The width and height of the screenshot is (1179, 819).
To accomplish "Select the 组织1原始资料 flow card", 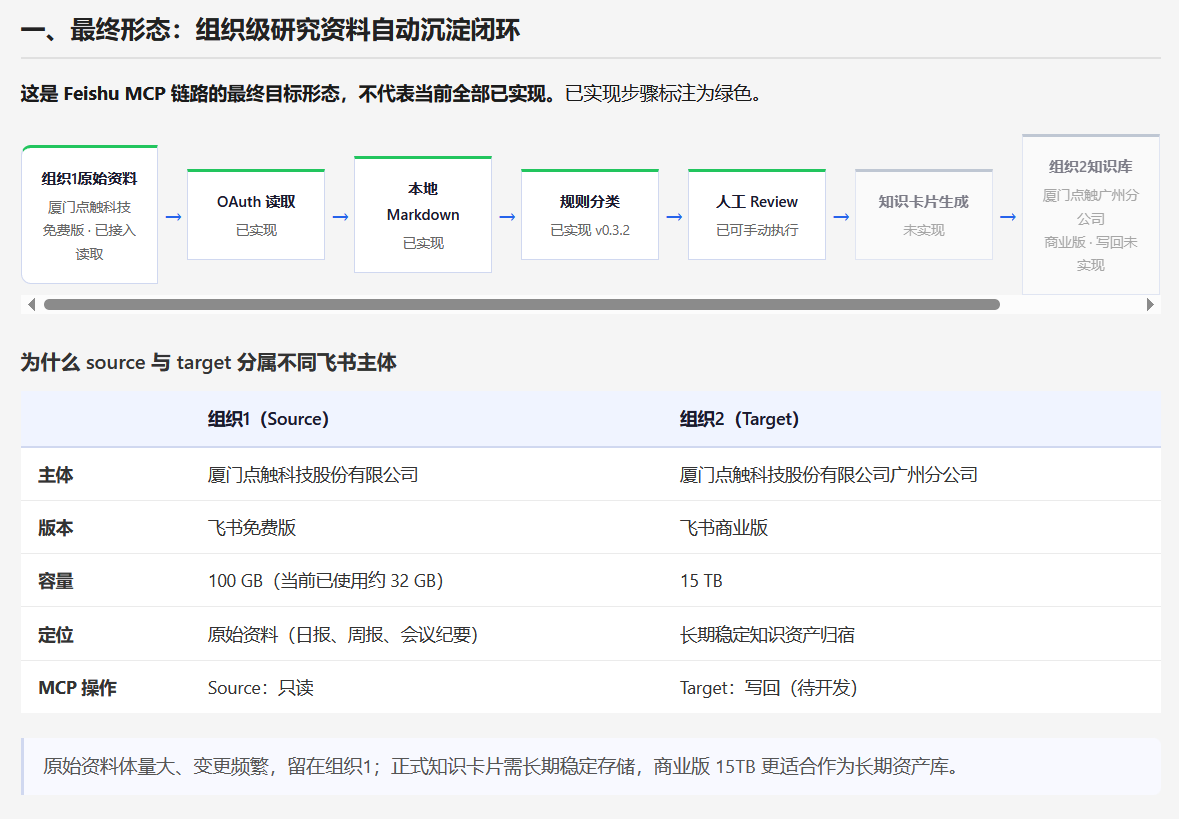I will click(x=89, y=214).
